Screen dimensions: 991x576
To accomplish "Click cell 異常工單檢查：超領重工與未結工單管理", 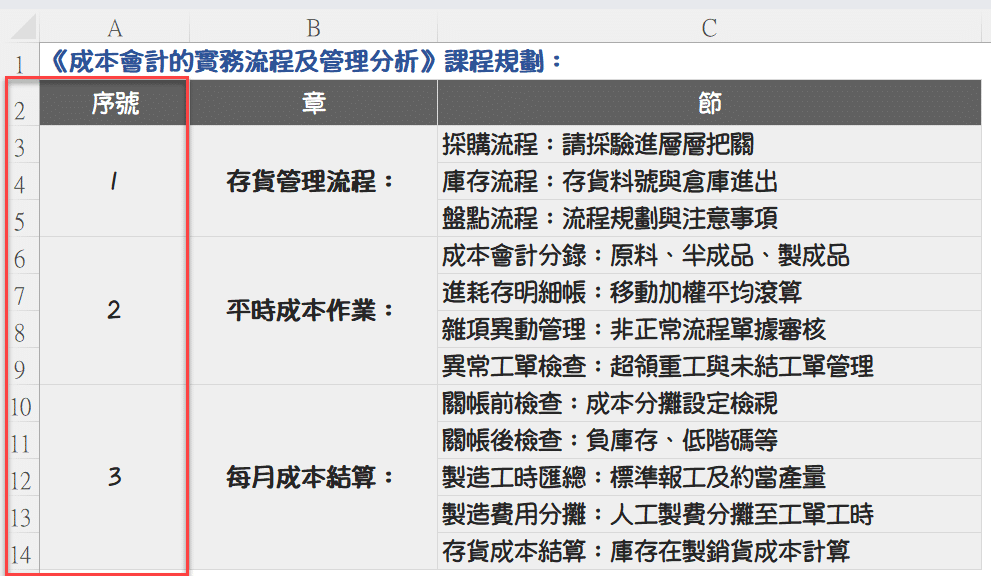I will pos(709,366).
